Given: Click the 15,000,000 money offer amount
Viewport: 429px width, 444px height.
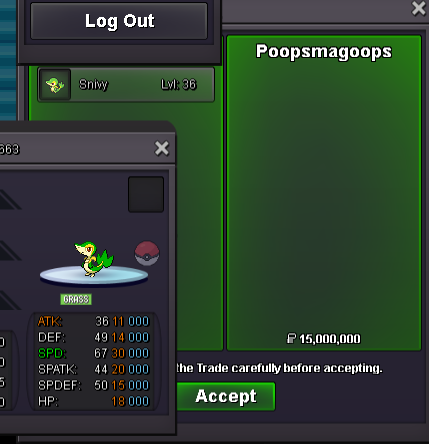Looking at the screenshot, I should 330,339.
